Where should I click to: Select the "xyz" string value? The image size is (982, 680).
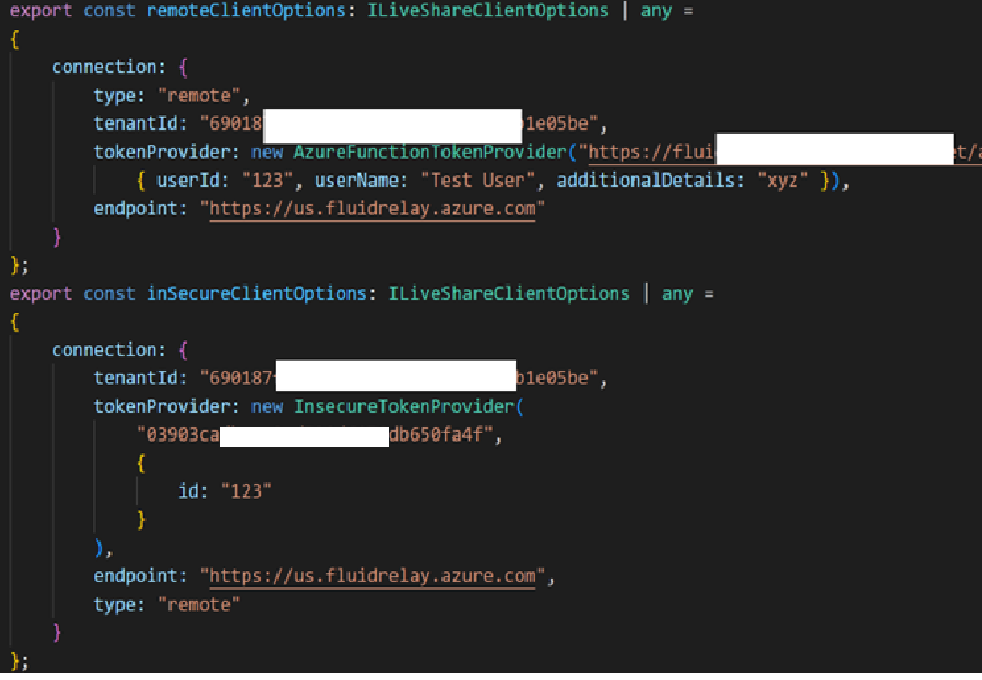coord(782,181)
